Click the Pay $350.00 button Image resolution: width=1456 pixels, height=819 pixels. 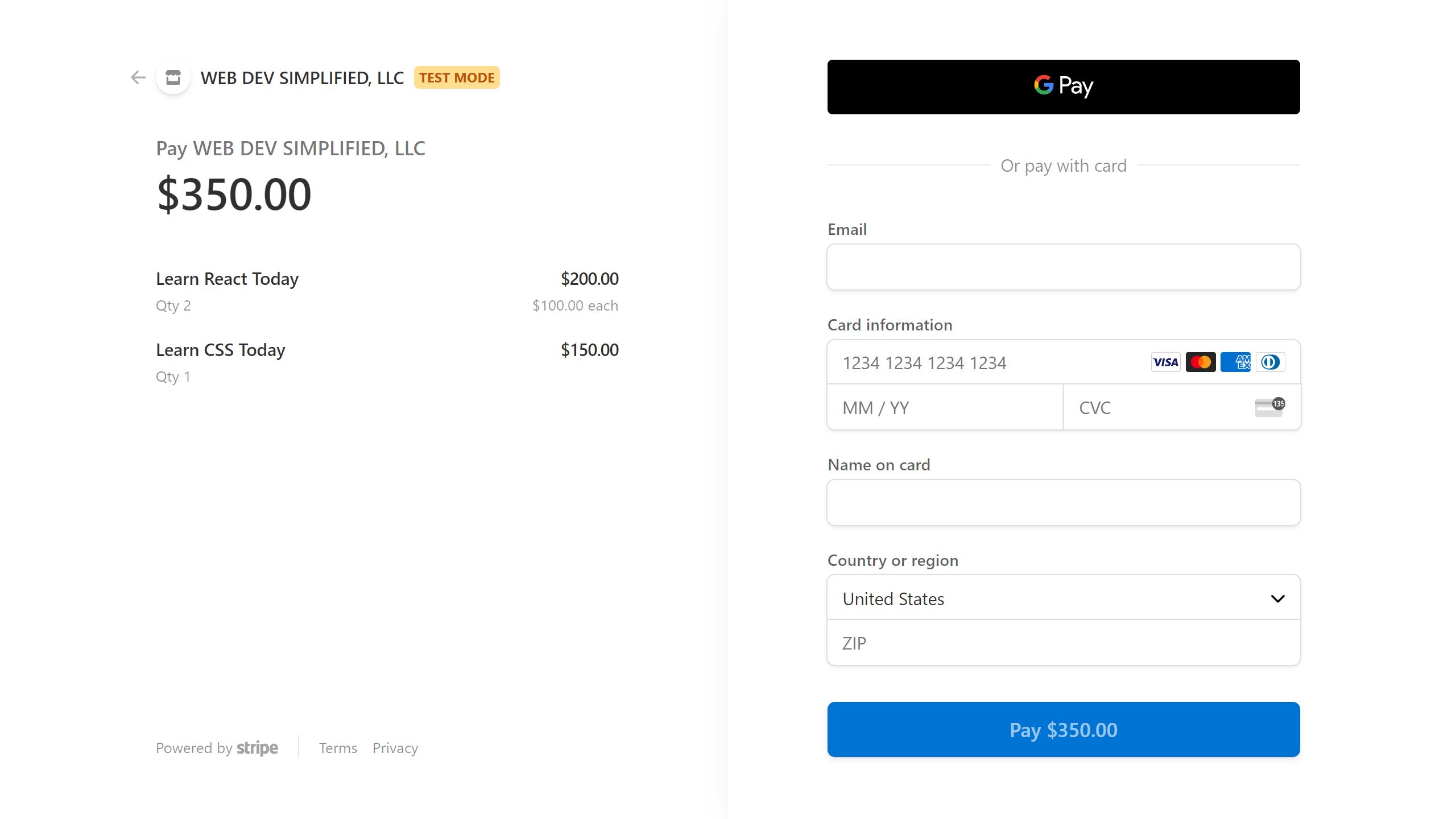[x=1063, y=730]
